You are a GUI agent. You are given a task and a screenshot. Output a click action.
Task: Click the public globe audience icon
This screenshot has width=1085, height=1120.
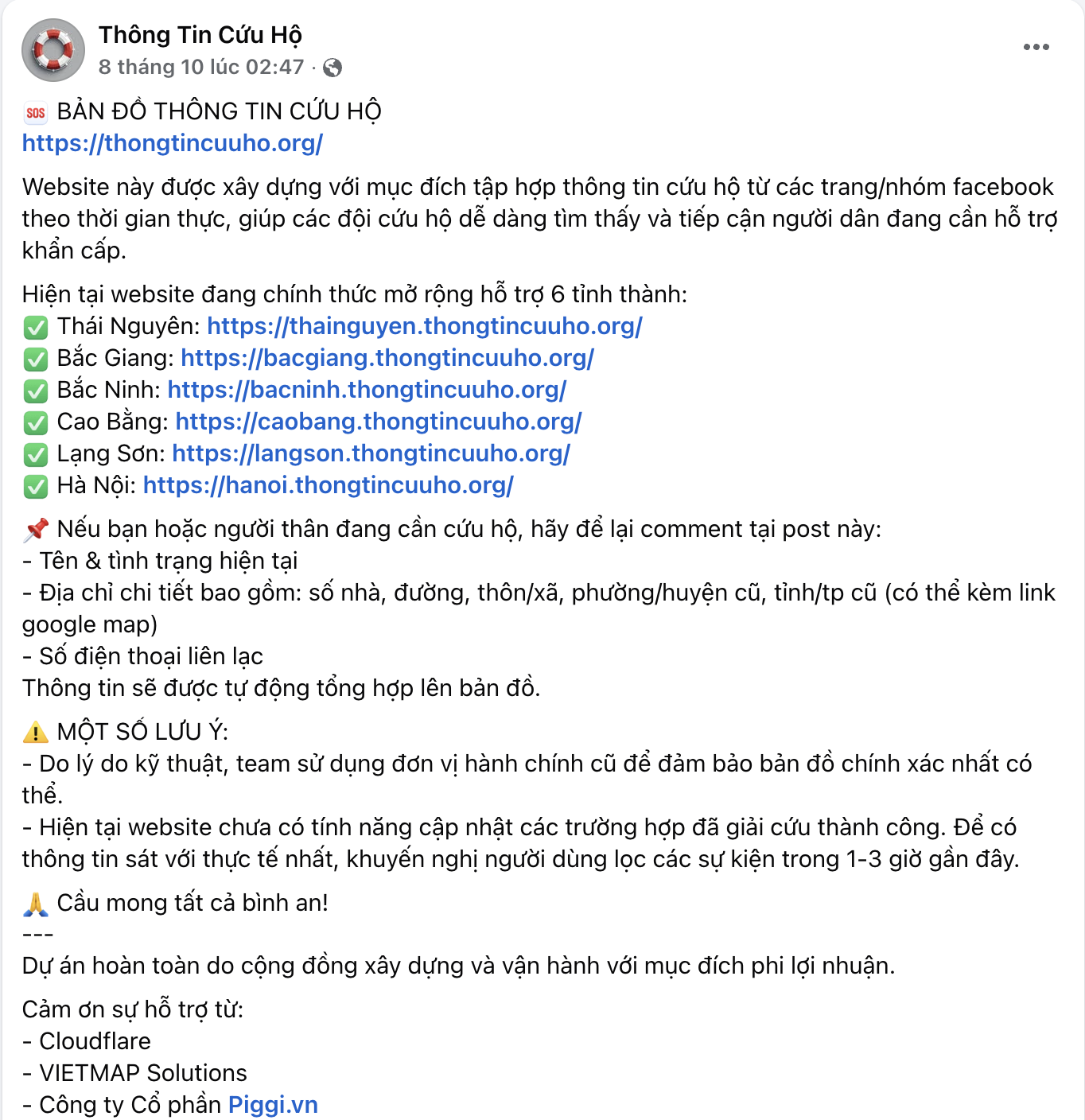click(332, 68)
